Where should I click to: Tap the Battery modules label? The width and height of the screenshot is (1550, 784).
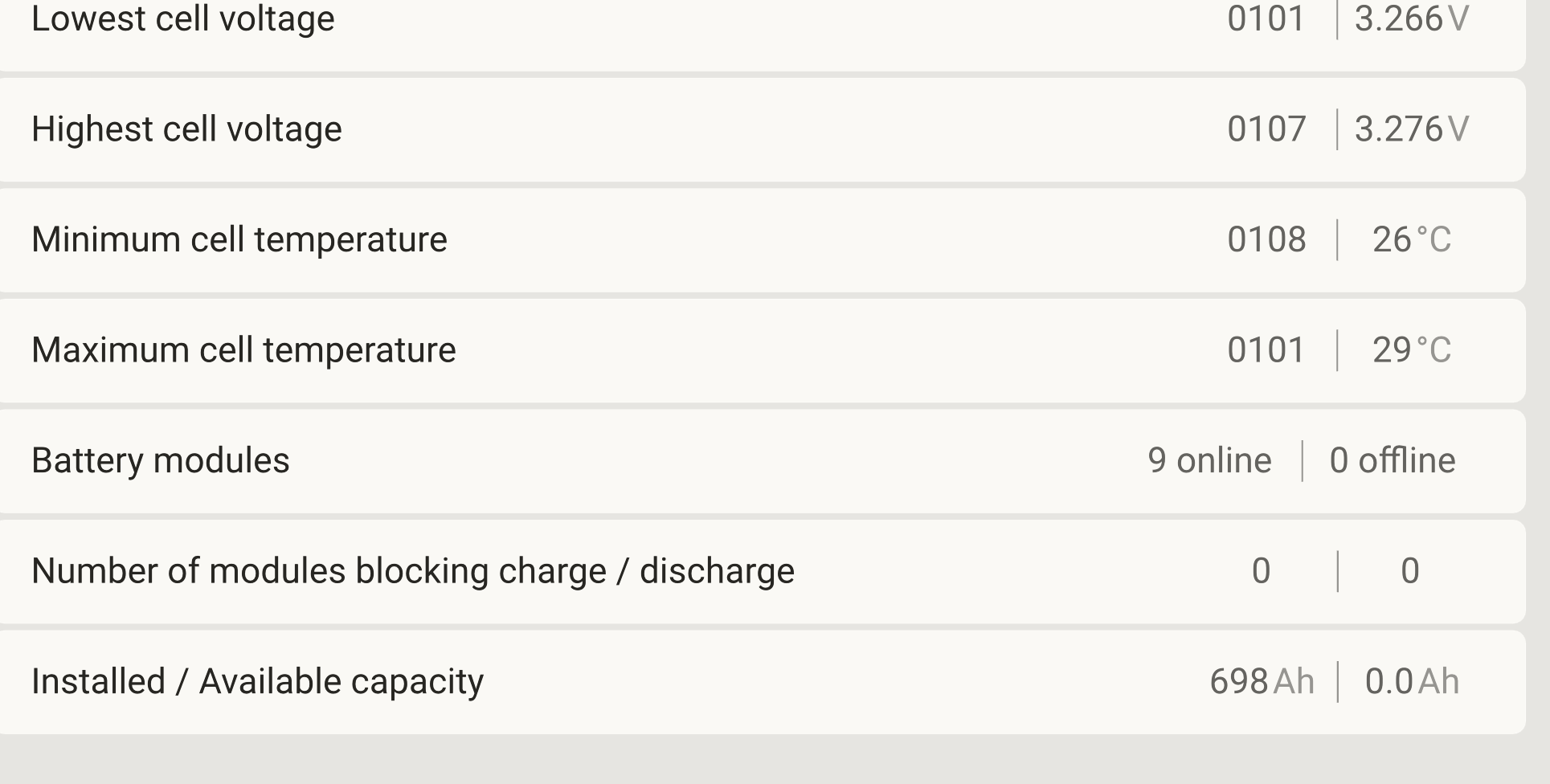pyautogui.click(x=160, y=460)
